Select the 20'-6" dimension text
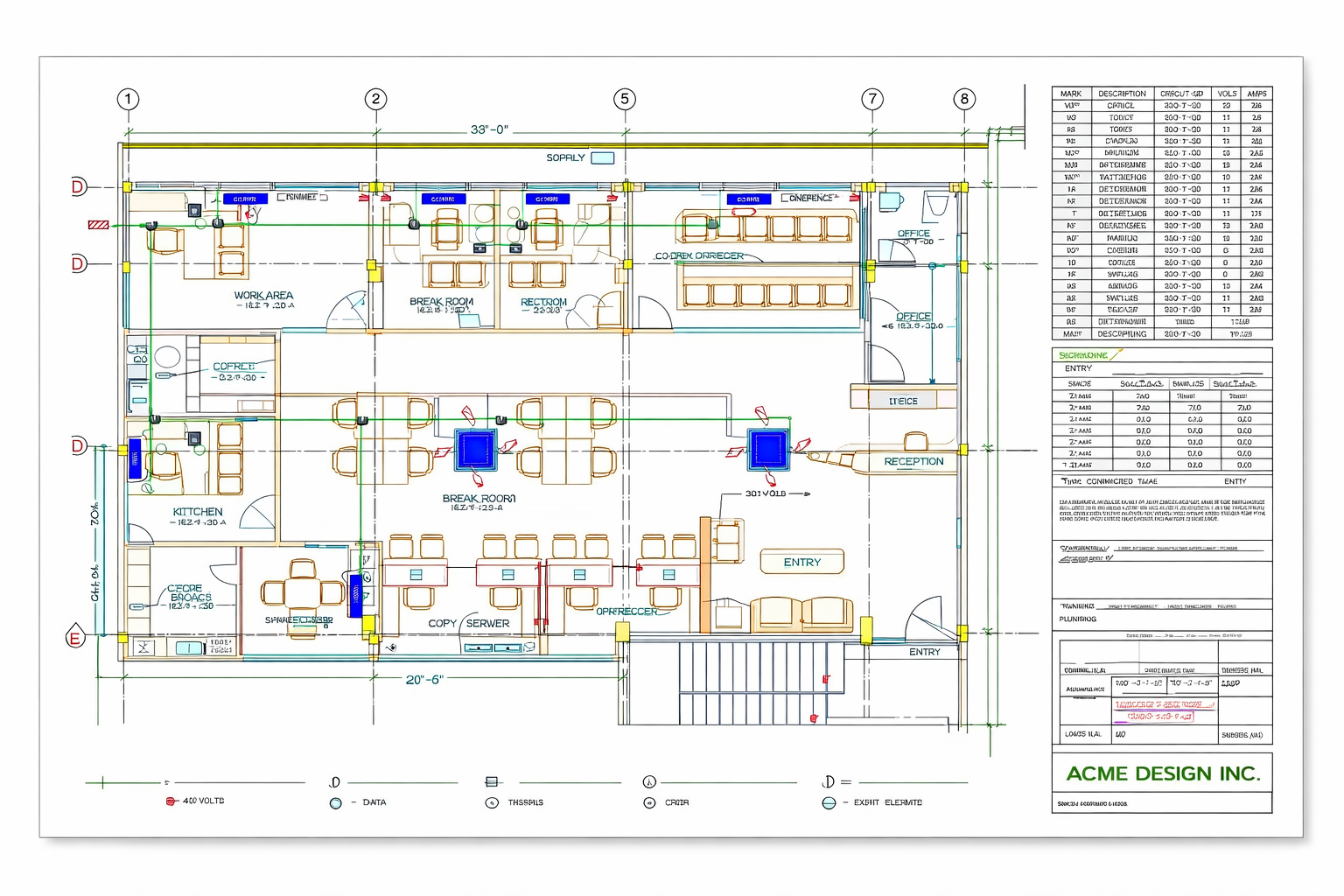The width and height of the screenshot is (1344, 896). click(424, 679)
